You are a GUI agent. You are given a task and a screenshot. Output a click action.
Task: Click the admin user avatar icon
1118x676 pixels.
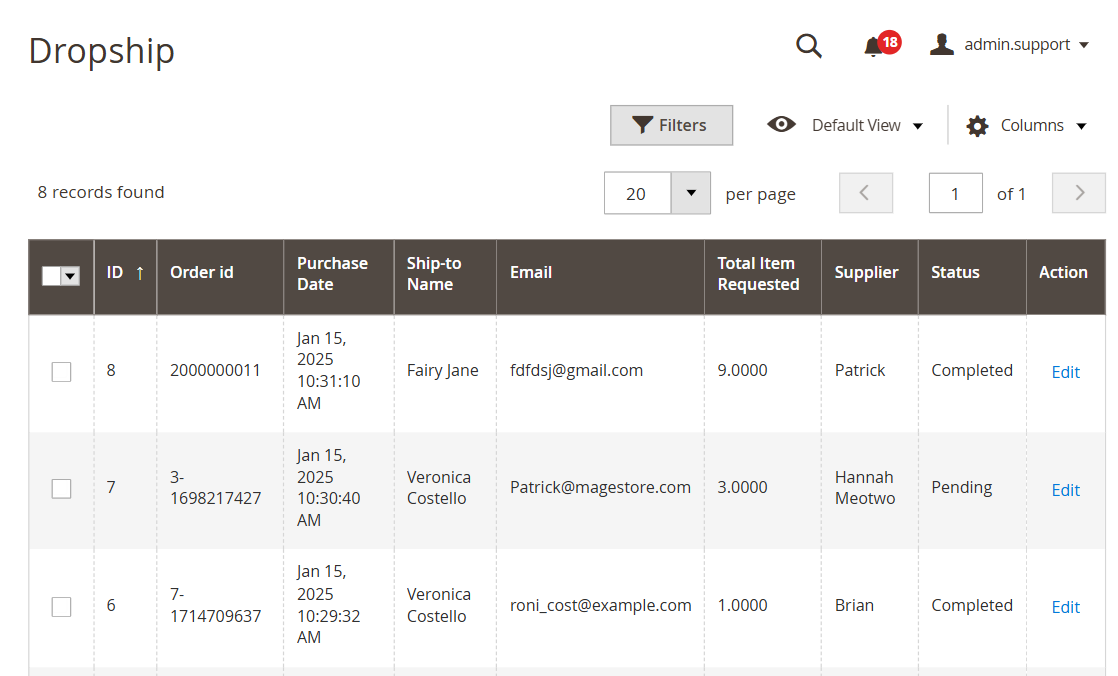[941, 43]
